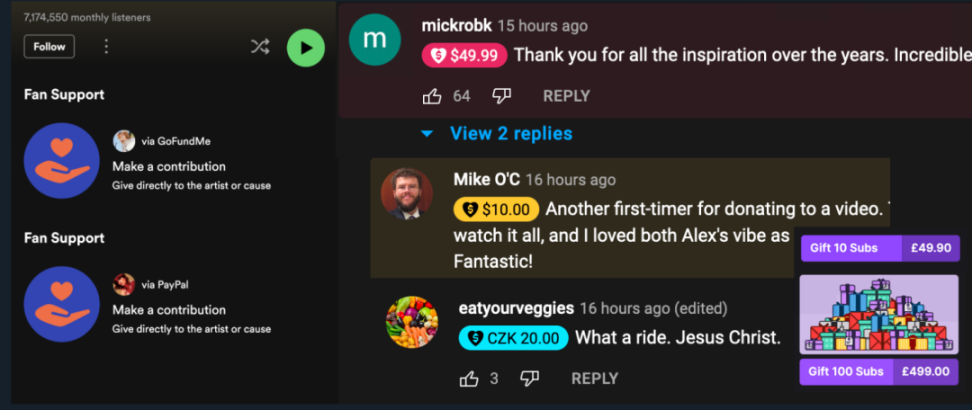Viewport: 972px width, 410px height.
Task: Start playback with the green play button
Action: point(306,48)
